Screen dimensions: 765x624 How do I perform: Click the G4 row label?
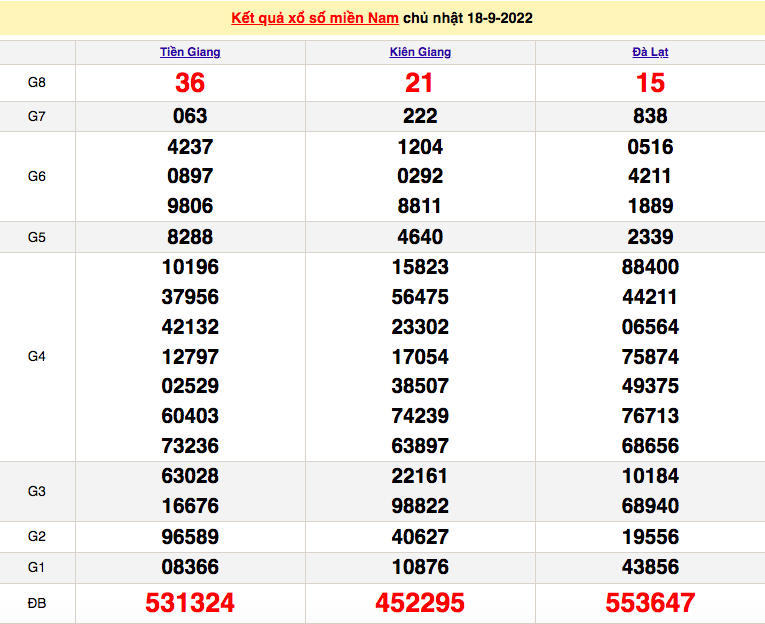(37, 356)
